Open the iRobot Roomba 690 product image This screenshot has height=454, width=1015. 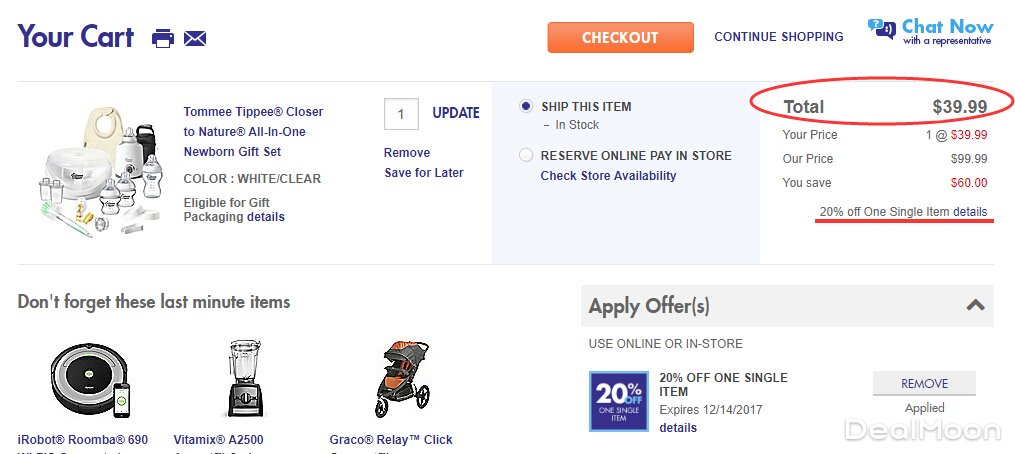(x=90, y=380)
